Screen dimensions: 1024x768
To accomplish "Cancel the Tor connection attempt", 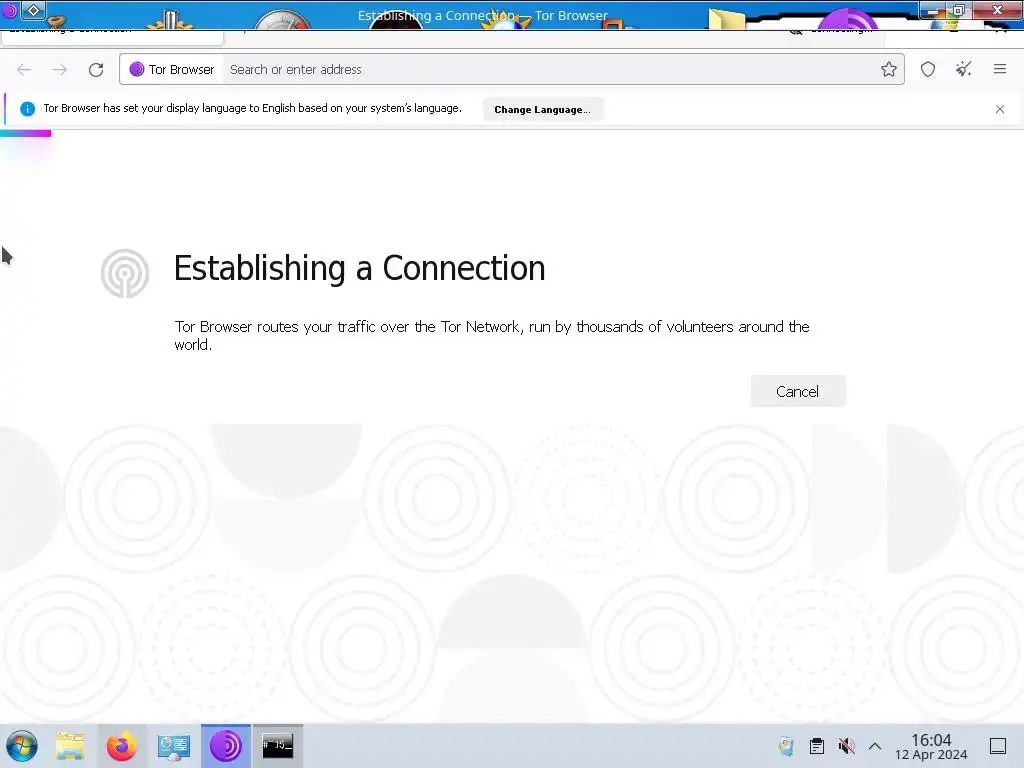I will tap(797, 391).
